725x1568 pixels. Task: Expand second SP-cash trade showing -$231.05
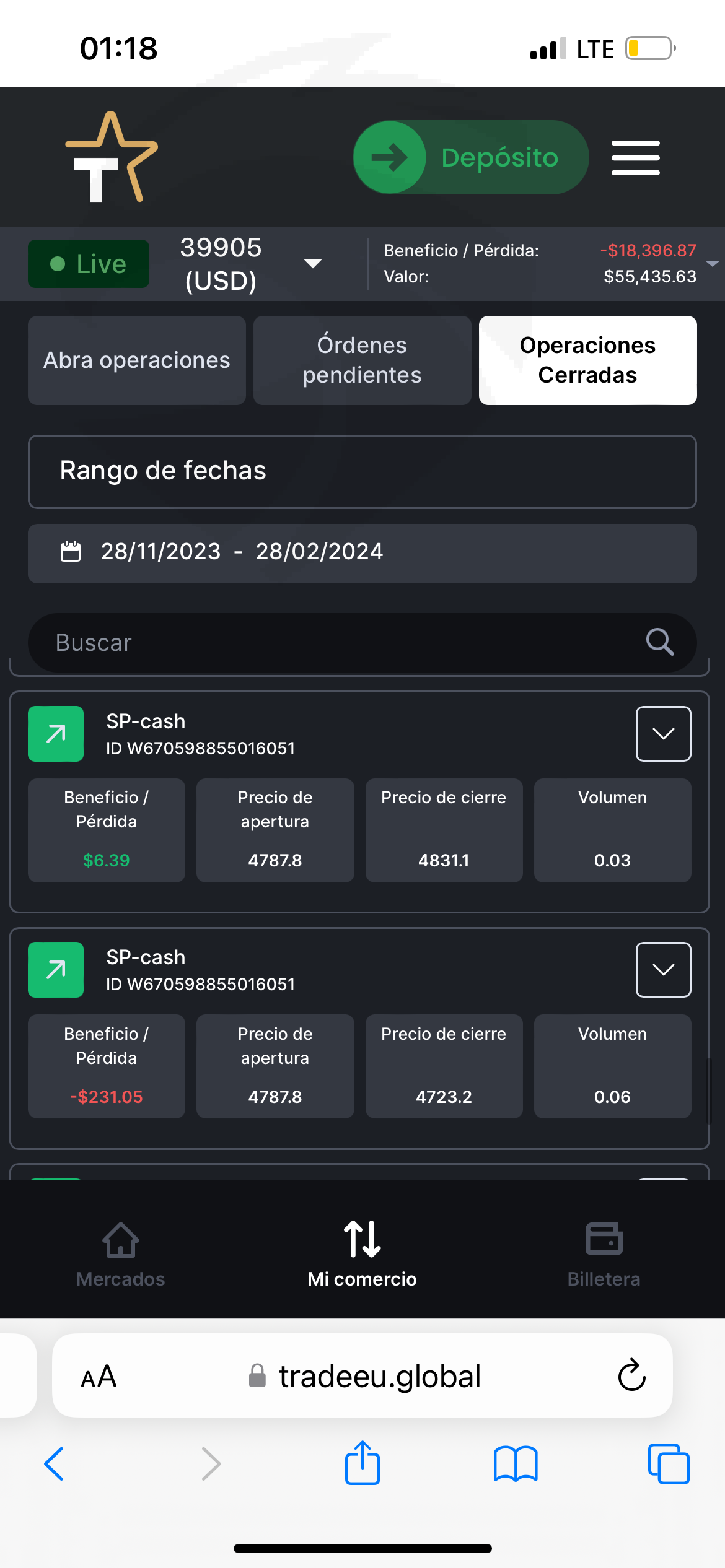(663, 970)
